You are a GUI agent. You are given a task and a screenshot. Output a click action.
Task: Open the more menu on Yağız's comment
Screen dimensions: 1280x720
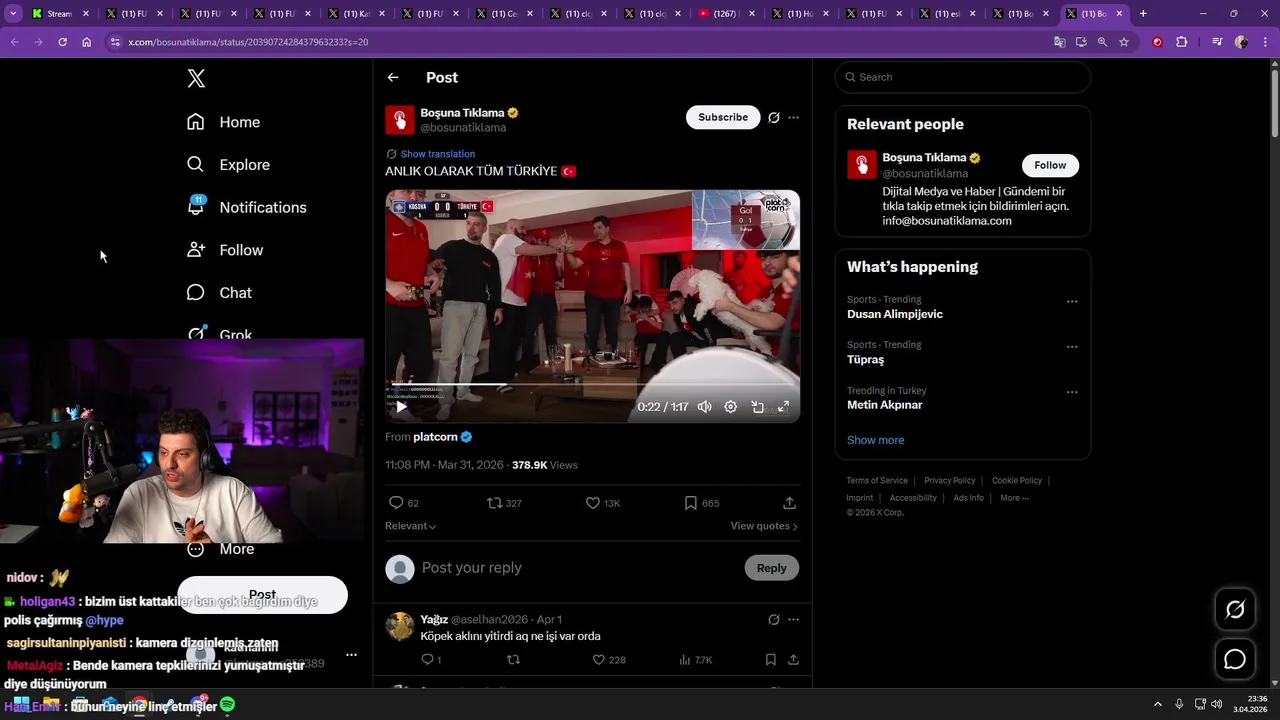click(x=793, y=620)
